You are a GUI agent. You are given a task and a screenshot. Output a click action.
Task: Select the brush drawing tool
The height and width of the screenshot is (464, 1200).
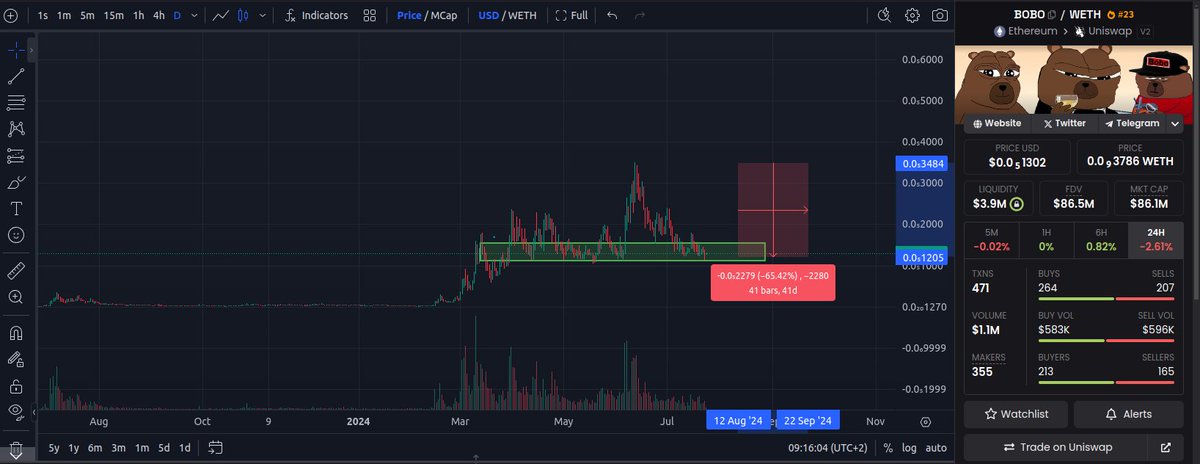(x=16, y=183)
